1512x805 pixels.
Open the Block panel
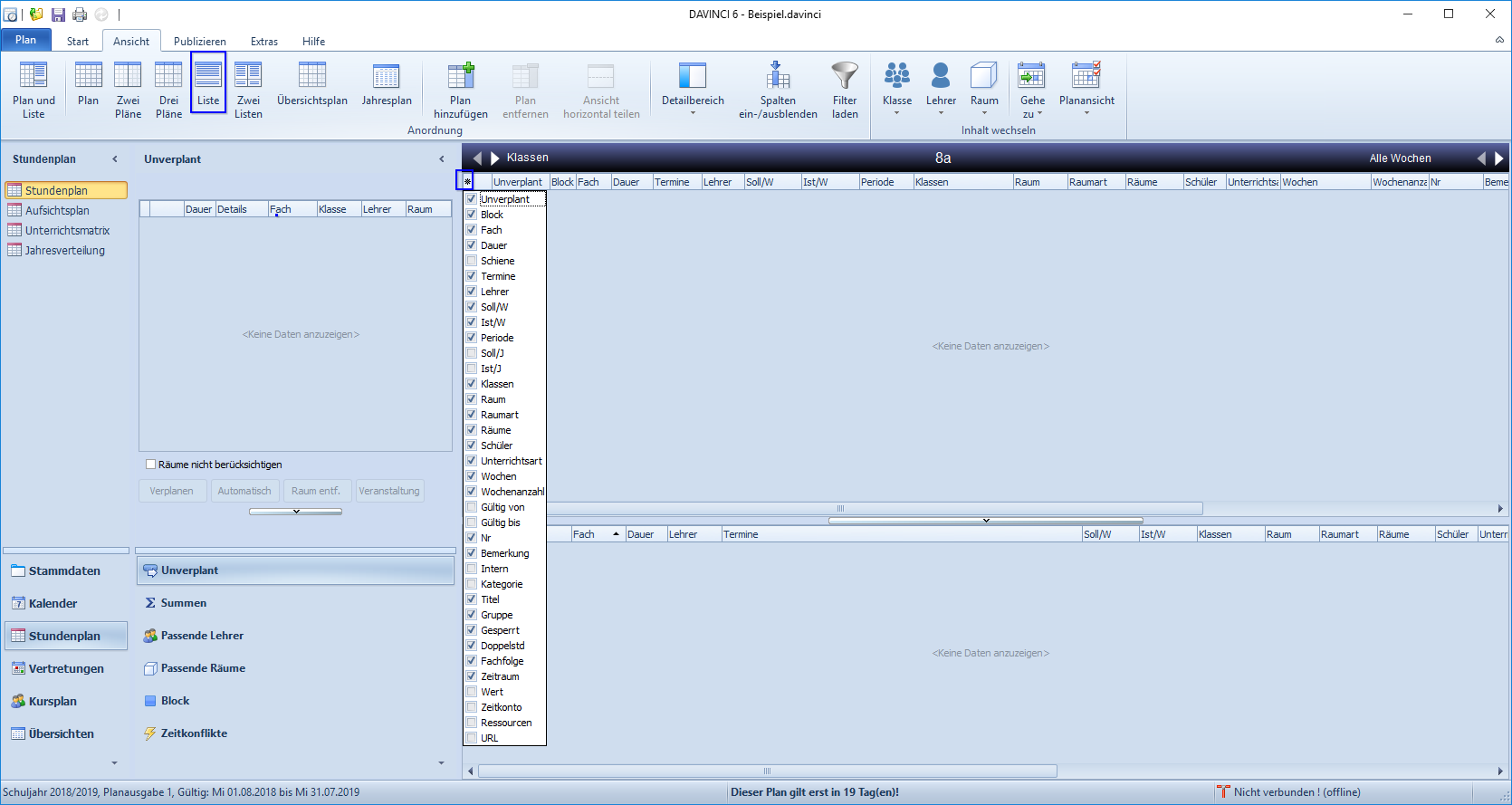tap(295, 701)
